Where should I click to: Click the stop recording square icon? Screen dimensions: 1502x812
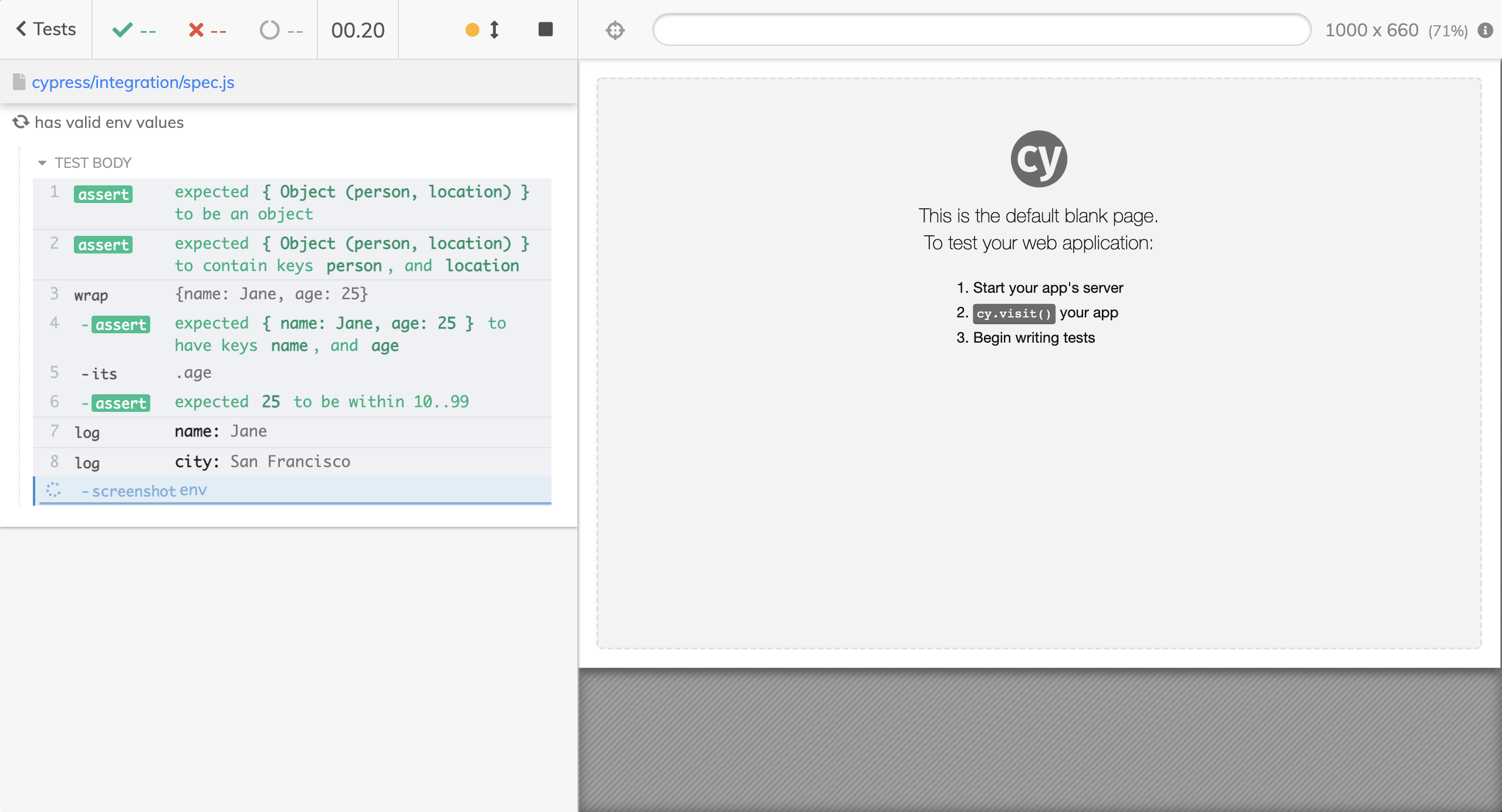(545, 30)
